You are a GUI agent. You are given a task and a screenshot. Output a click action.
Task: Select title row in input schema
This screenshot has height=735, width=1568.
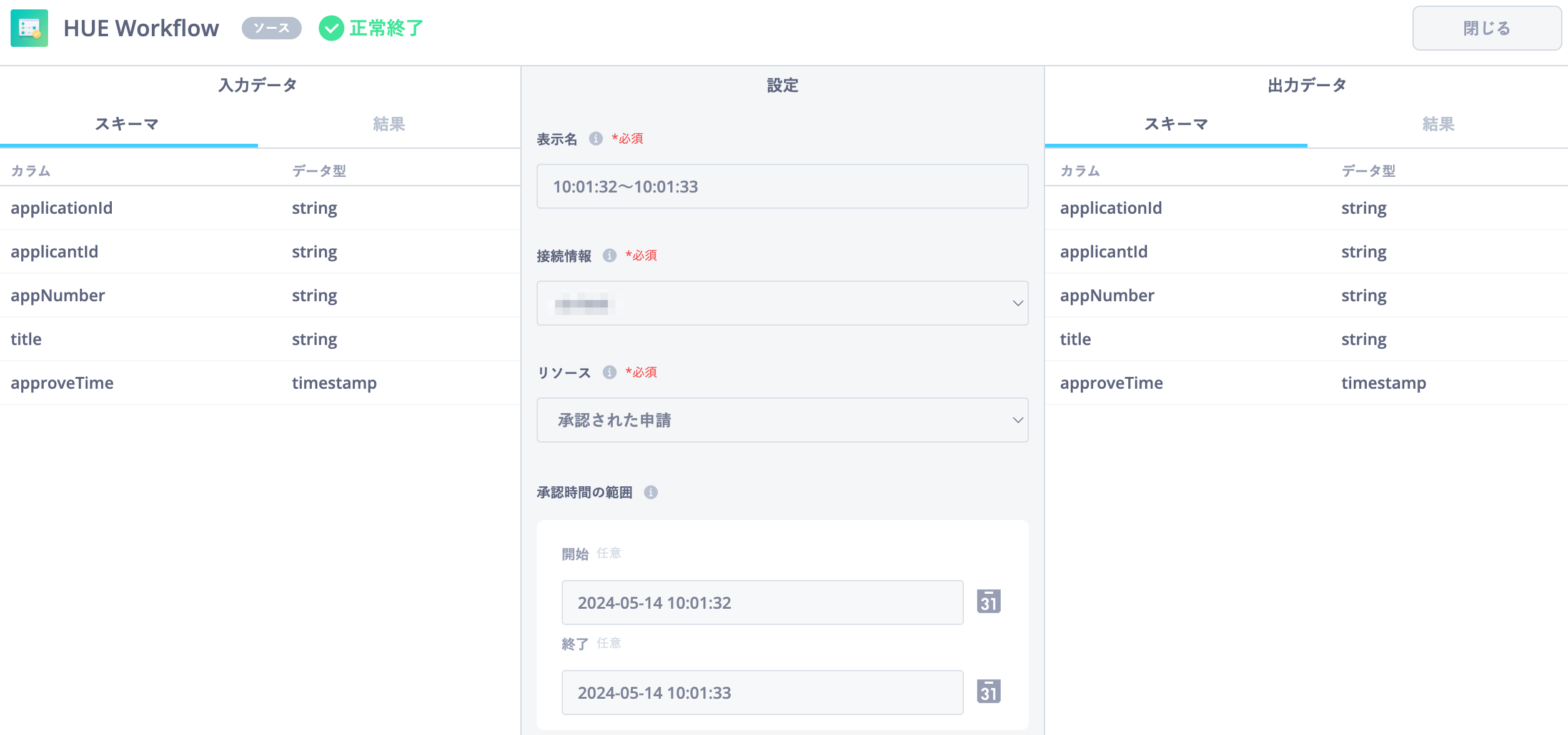tap(260, 339)
